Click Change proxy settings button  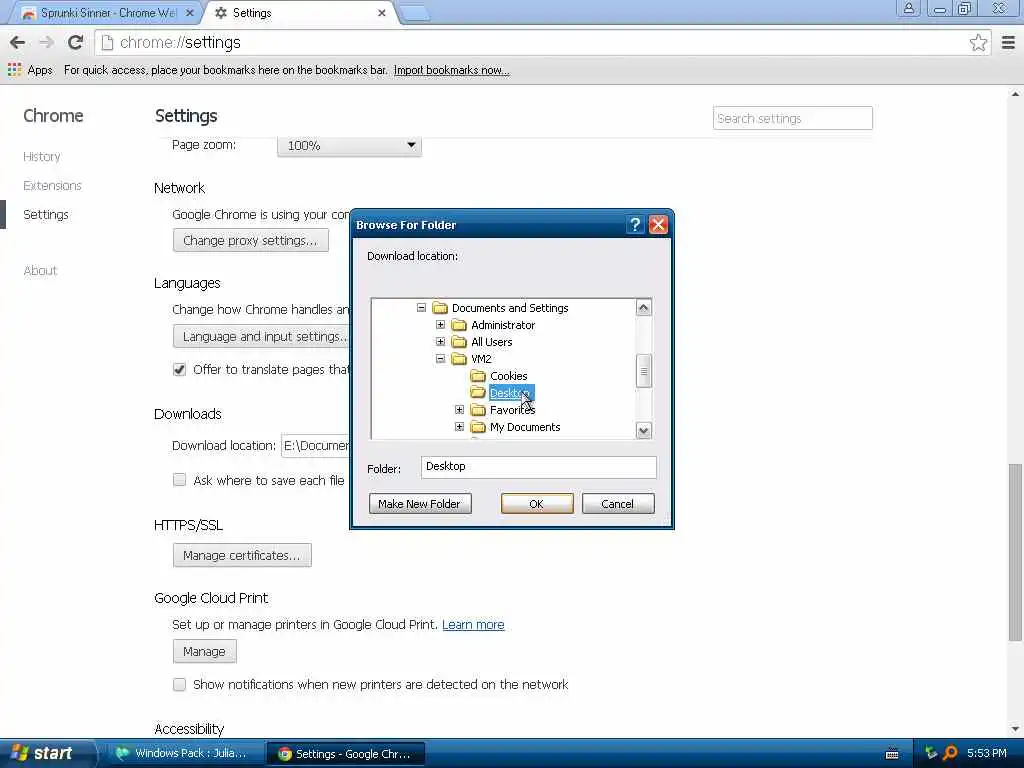point(251,240)
